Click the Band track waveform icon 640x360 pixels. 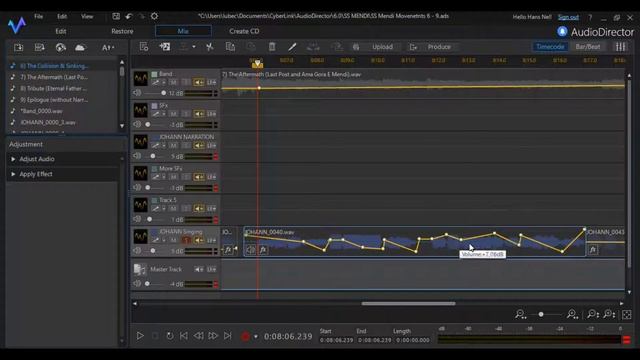click(141, 79)
